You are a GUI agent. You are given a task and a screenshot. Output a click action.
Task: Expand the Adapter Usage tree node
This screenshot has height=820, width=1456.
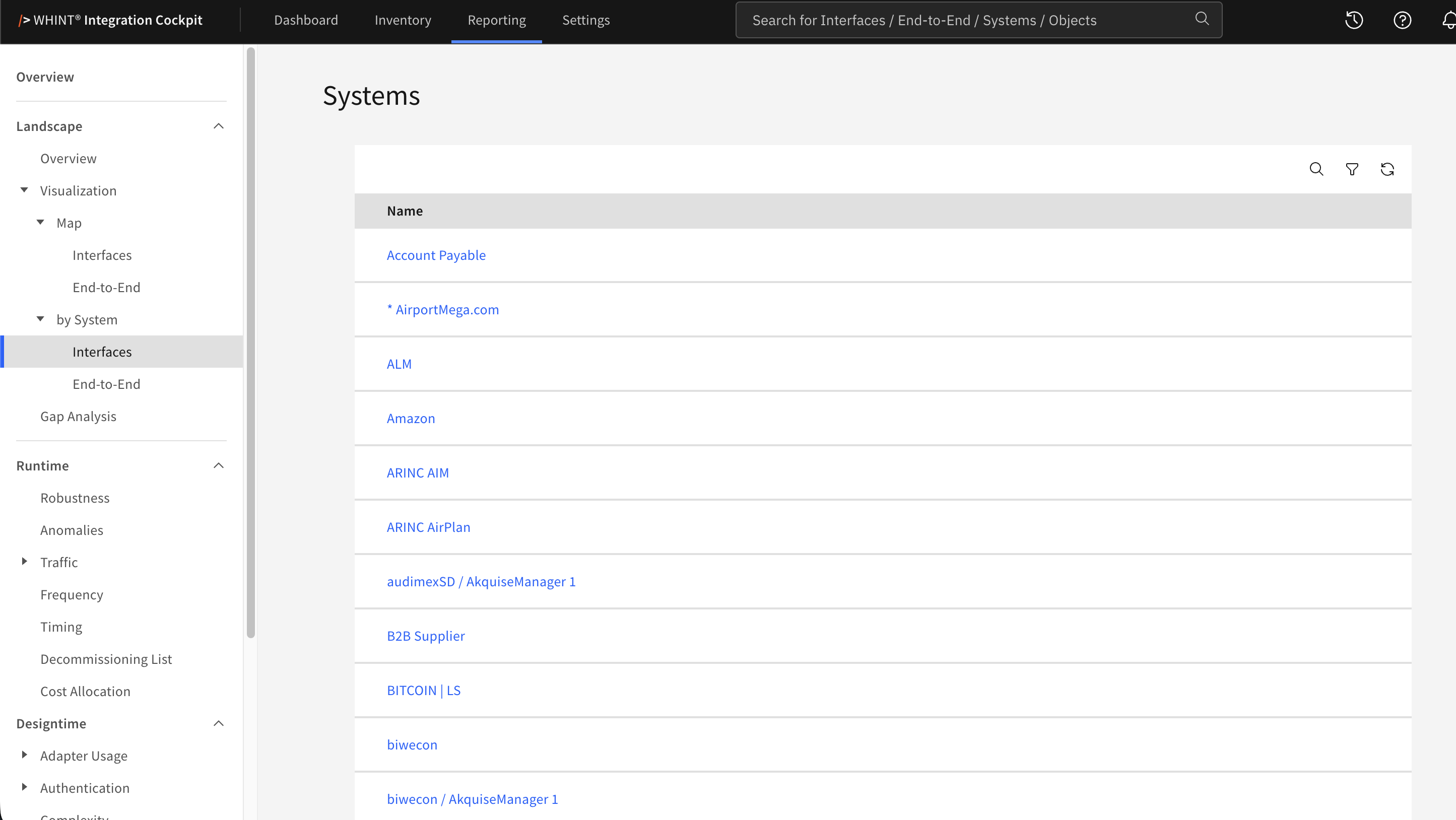click(x=24, y=755)
